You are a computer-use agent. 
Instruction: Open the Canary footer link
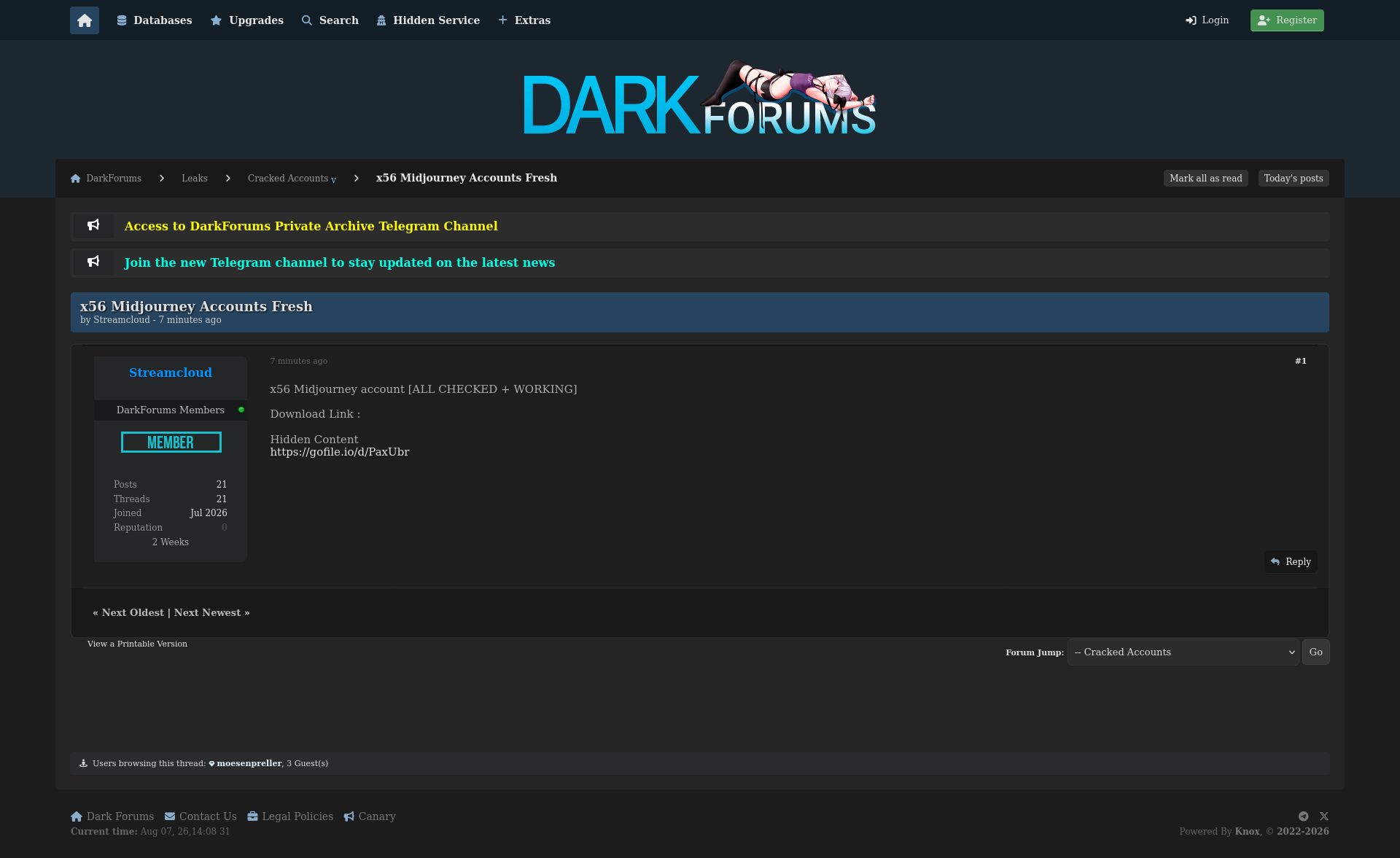pos(370,816)
